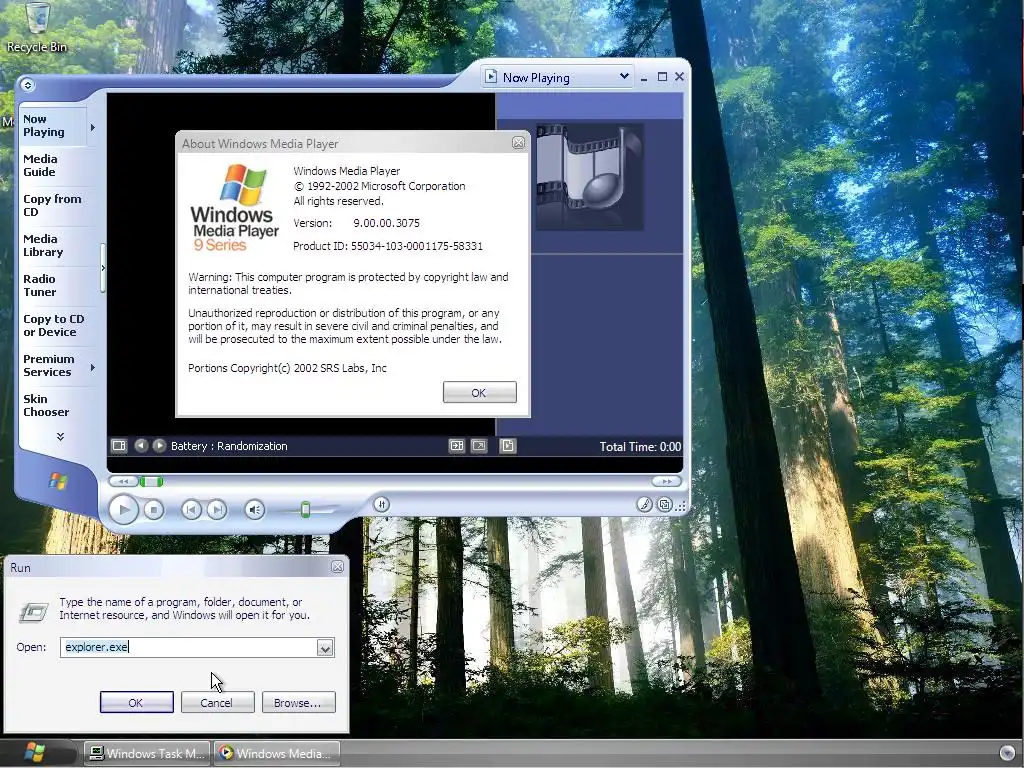Click the rewind button on seek bar
This screenshot has width=1024, height=768.
pyautogui.click(x=123, y=481)
